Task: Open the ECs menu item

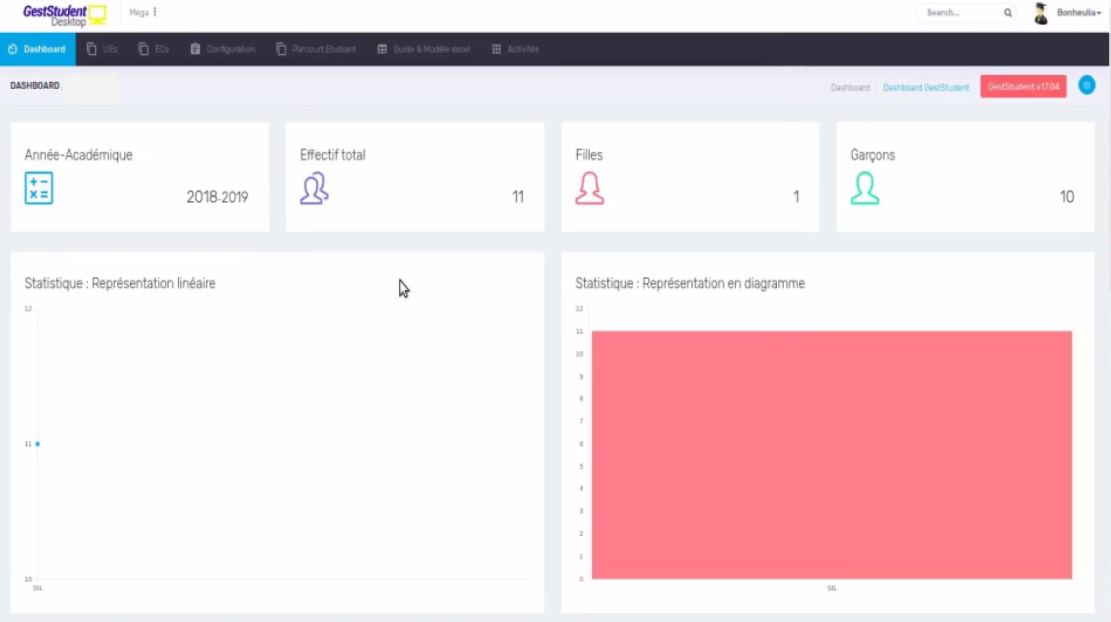Action: (x=154, y=49)
